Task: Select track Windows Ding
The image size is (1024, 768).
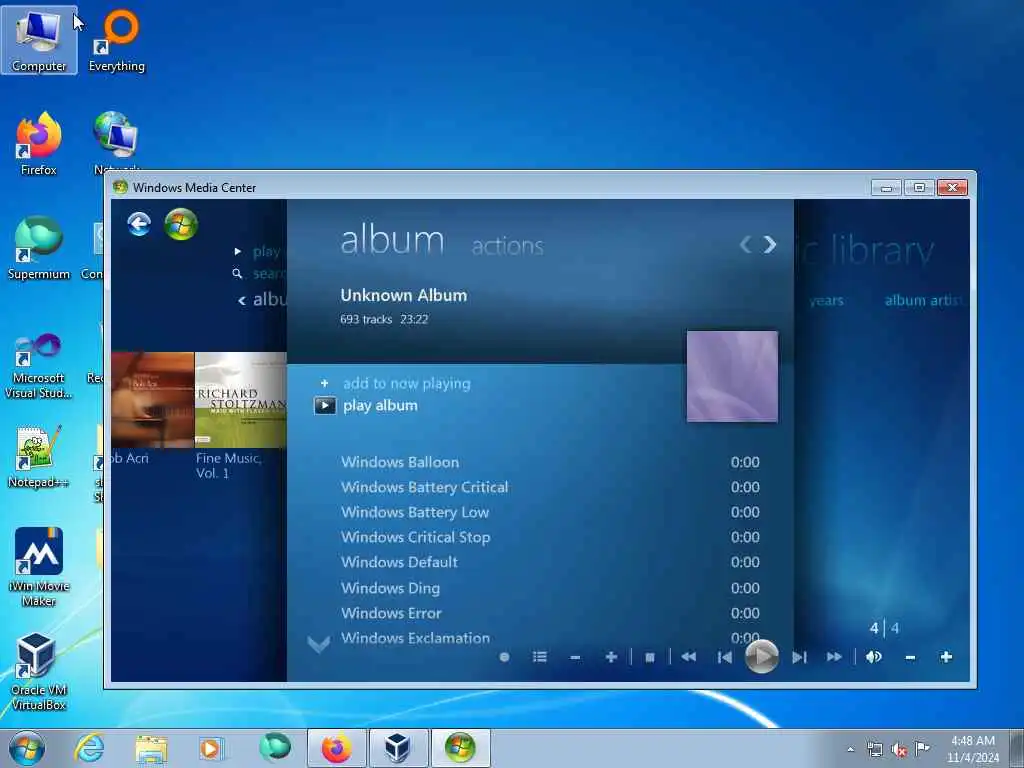Action: [x=550, y=588]
